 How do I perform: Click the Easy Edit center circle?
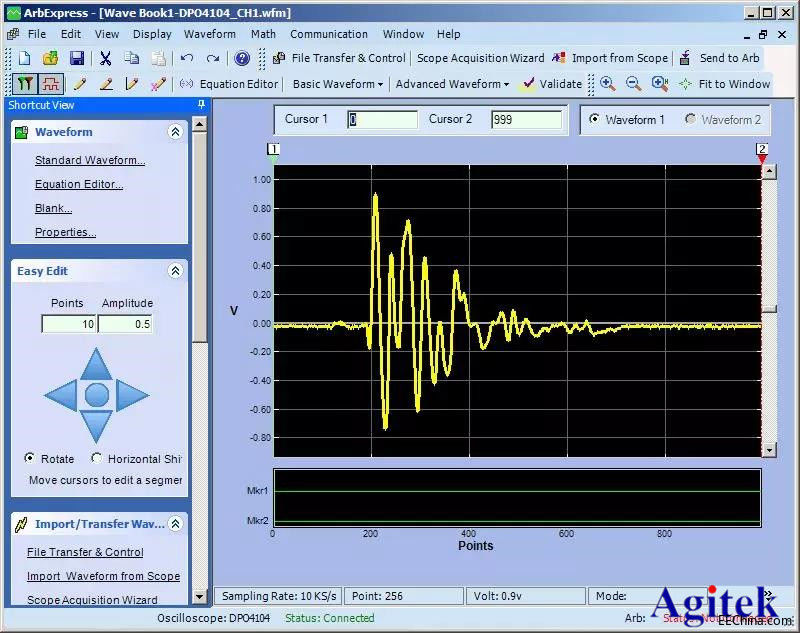tap(96, 395)
